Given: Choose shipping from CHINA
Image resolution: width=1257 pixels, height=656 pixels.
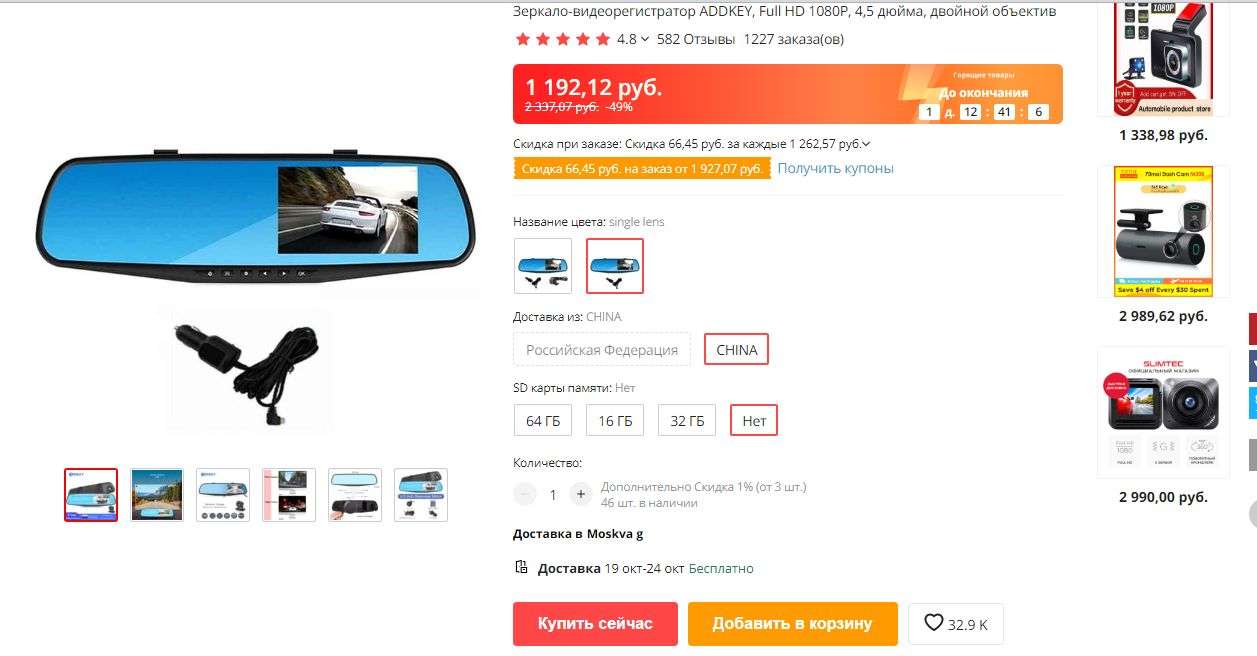Looking at the screenshot, I should pyautogui.click(x=737, y=350).
